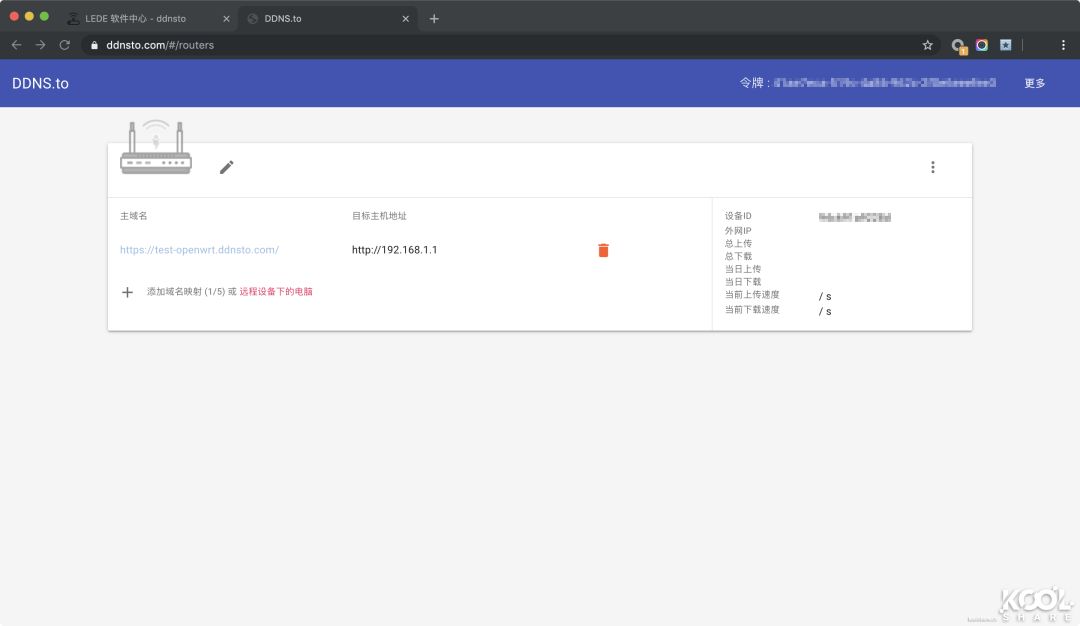Open the test-openwrt.ddnsto.com link
This screenshot has height=626, width=1080.
pos(199,250)
